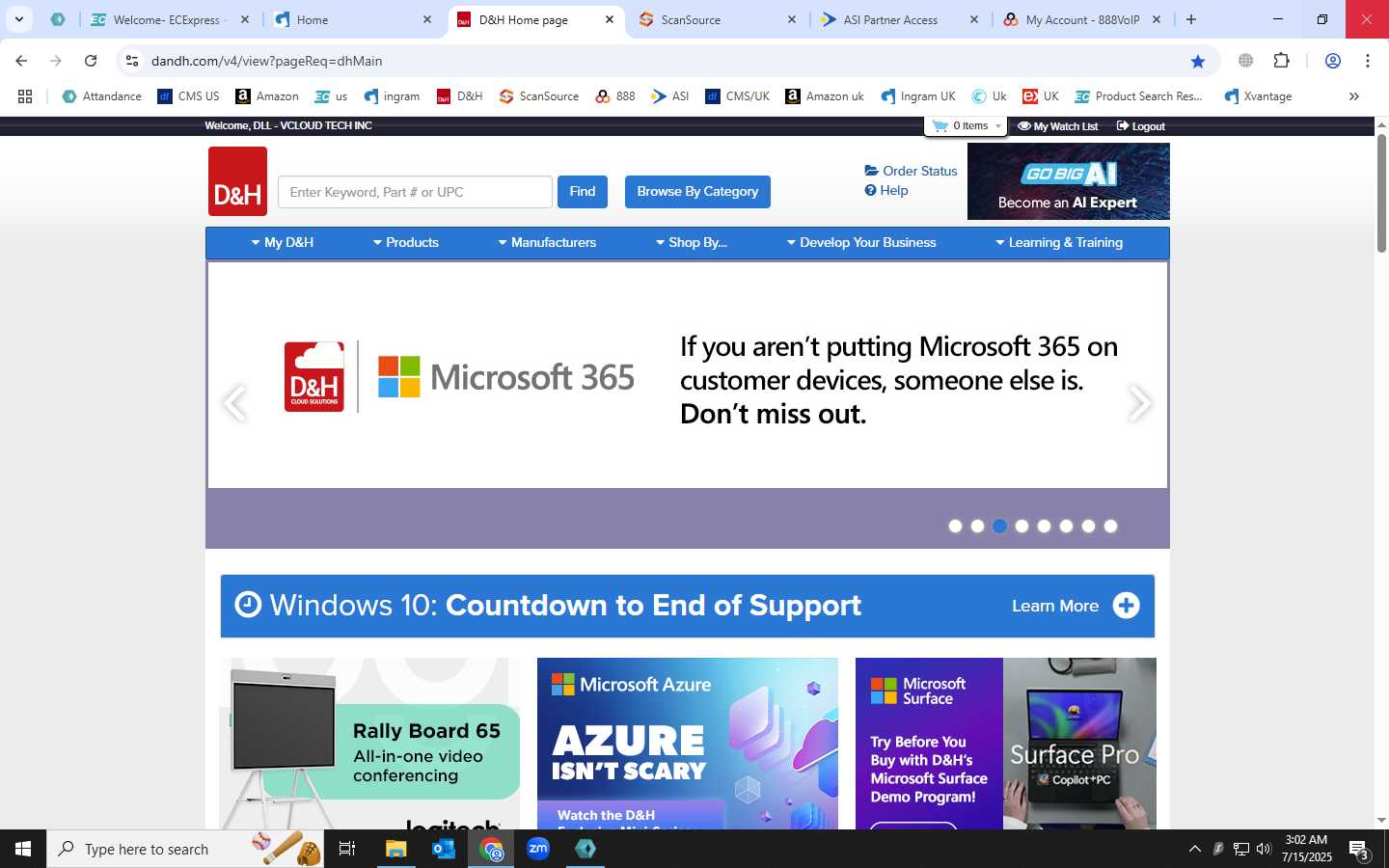Open the Rally Board 65 promo
Image resolution: width=1389 pixels, height=868 pixels.
click(x=370, y=743)
